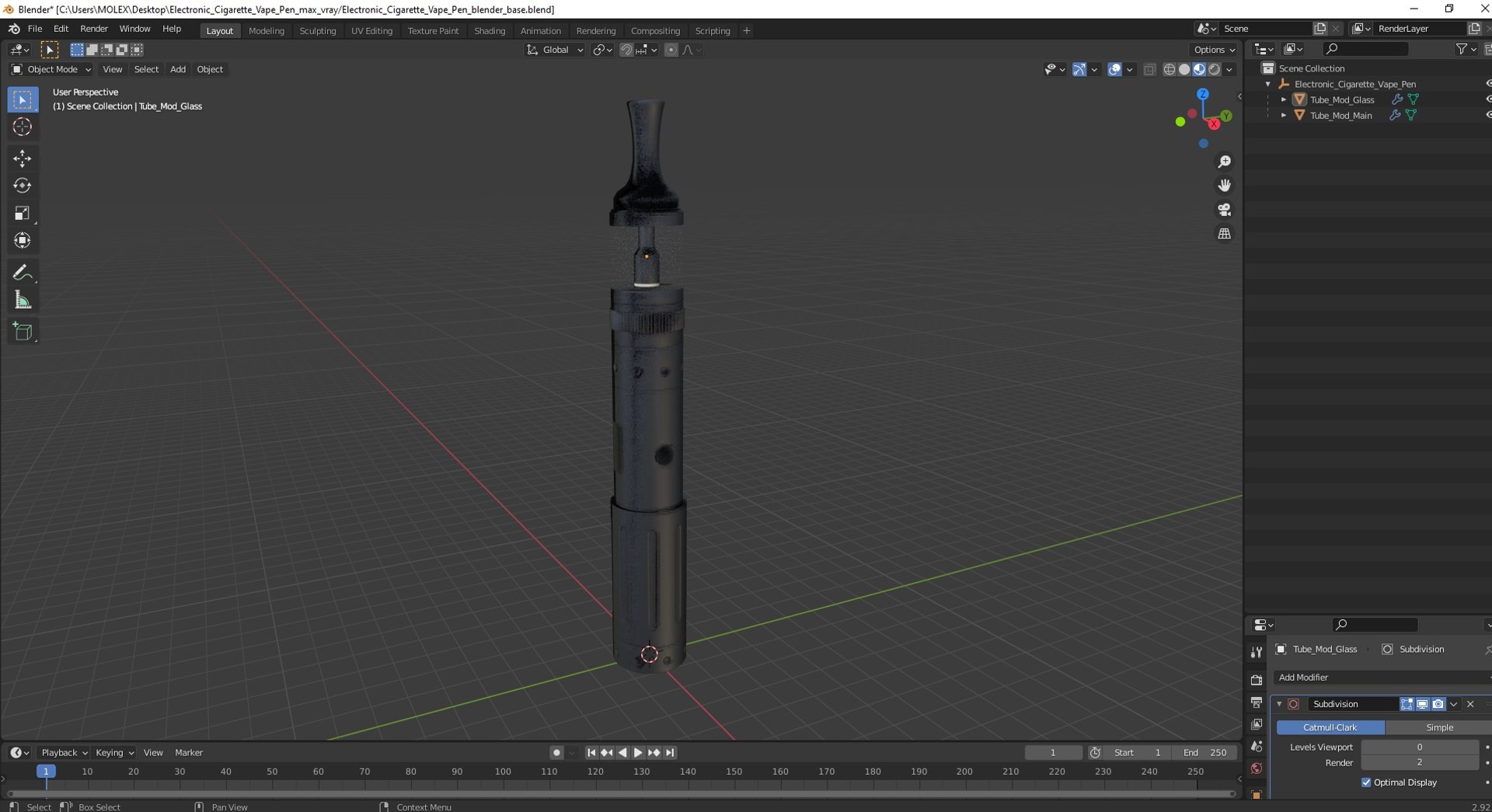1492x812 pixels.
Task: Switch to the Shading workspace tab
Action: tap(490, 31)
